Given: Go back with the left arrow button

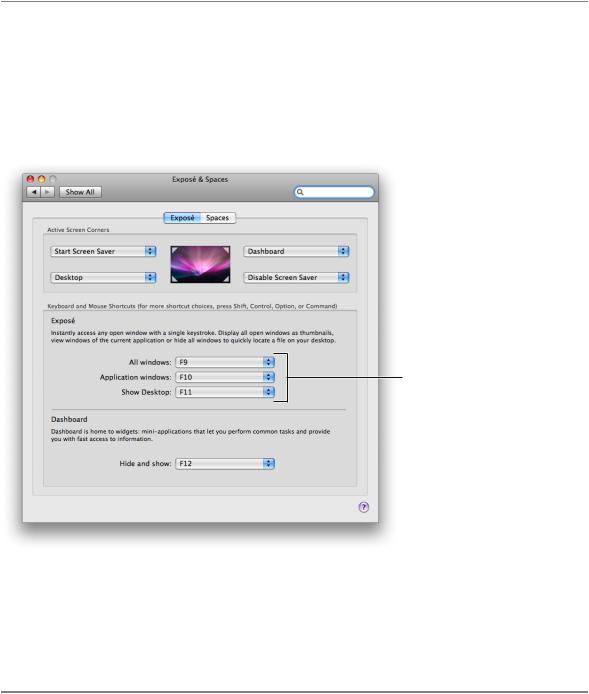Looking at the screenshot, I should click(x=34, y=192).
